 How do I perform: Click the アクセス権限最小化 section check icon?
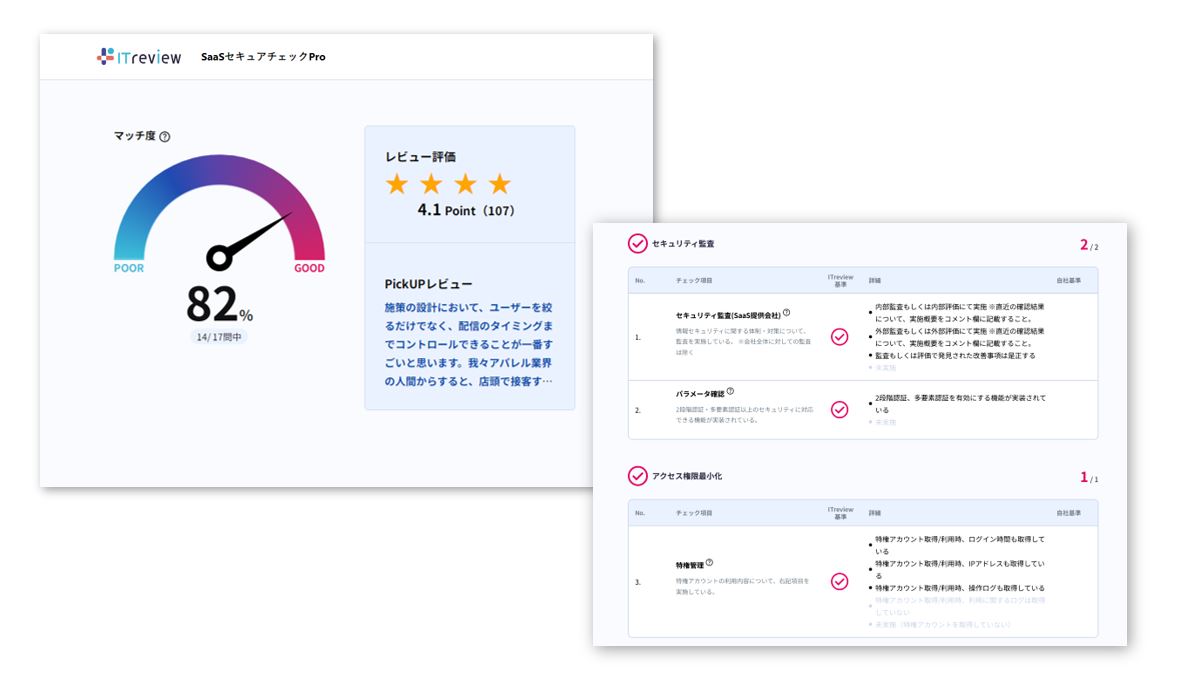pos(637,476)
